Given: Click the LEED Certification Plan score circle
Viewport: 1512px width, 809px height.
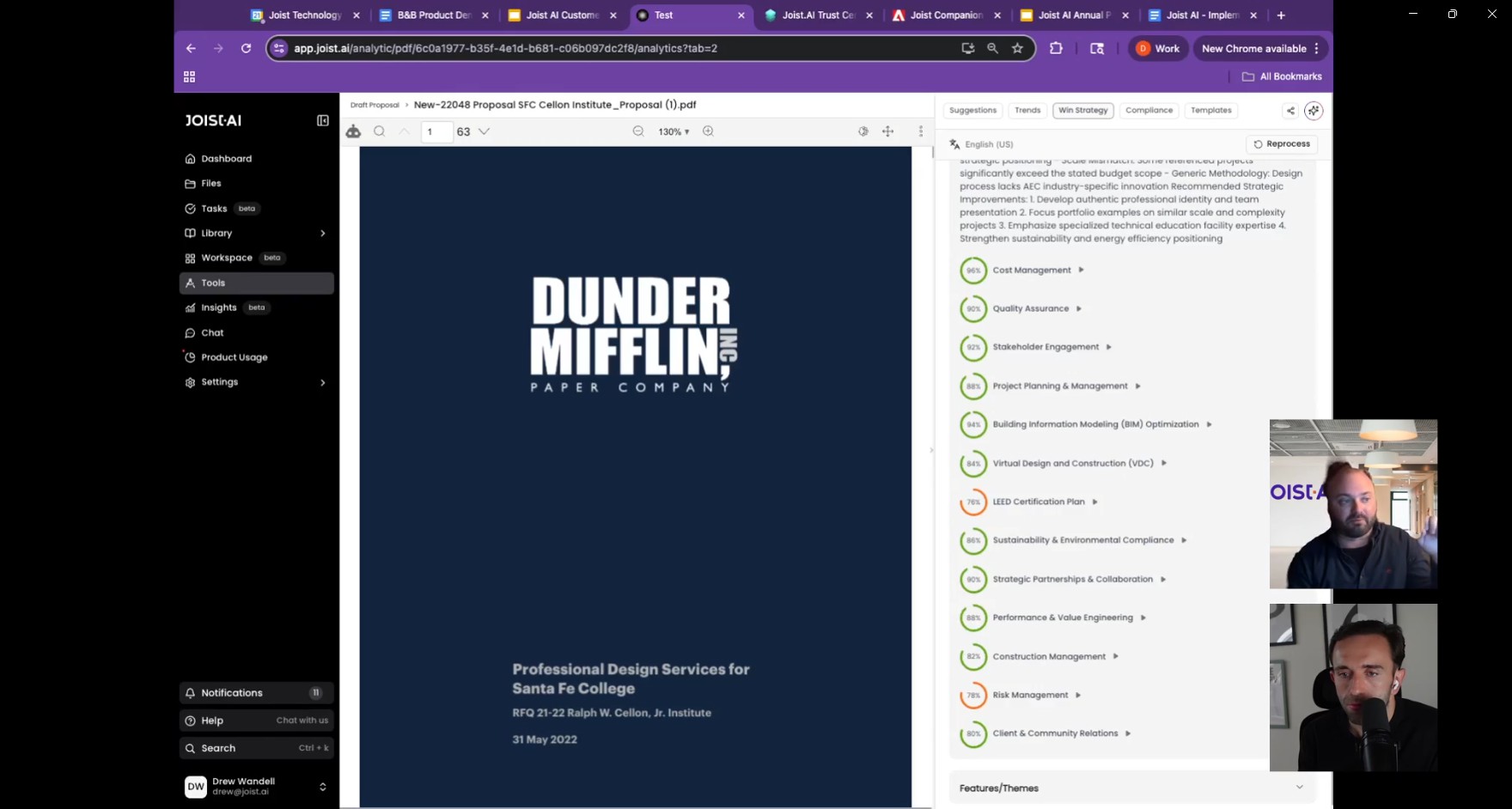Looking at the screenshot, I should pyautogui.click(x=973, y=502).
